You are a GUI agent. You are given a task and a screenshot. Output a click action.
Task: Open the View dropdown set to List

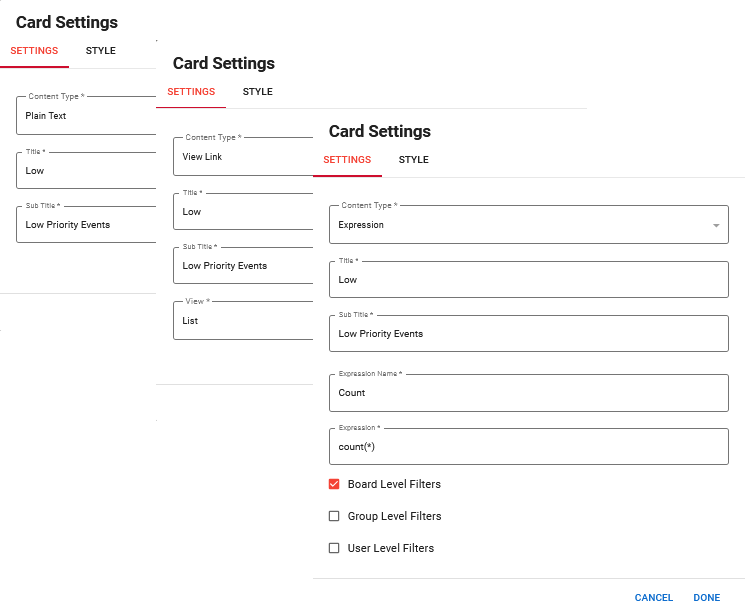coord(242,321)
